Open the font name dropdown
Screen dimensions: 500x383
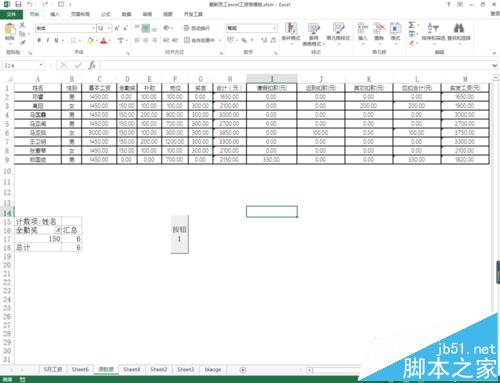(93, 28)
